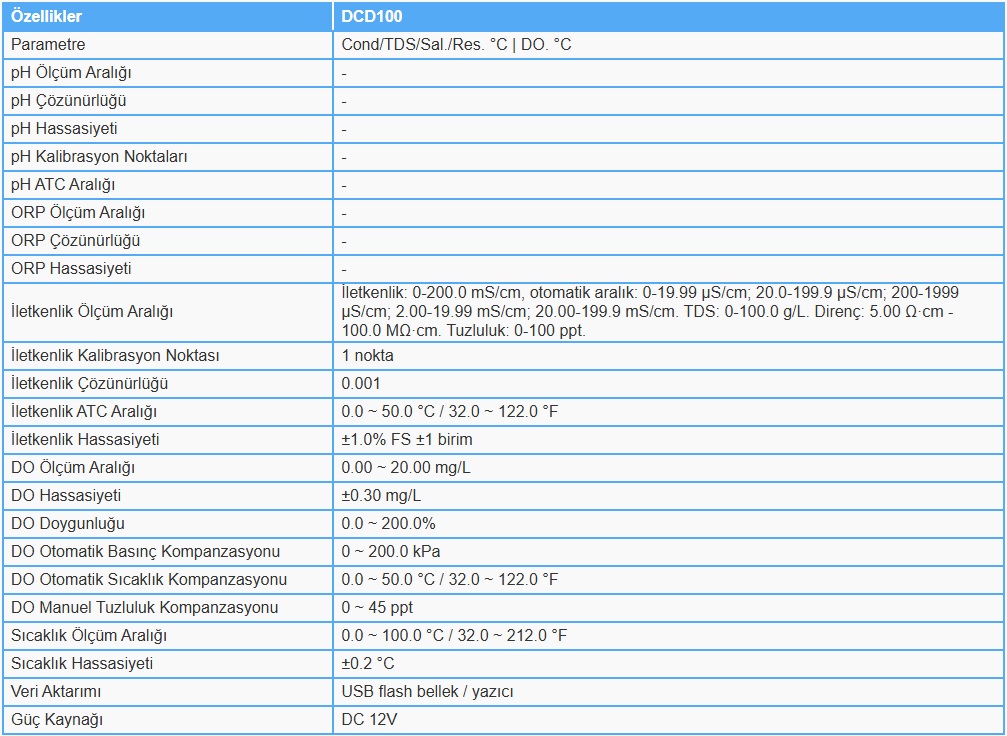Select the 'Parametre' row label
Viewport: 1007px width, 736px height.
(48, 45)
